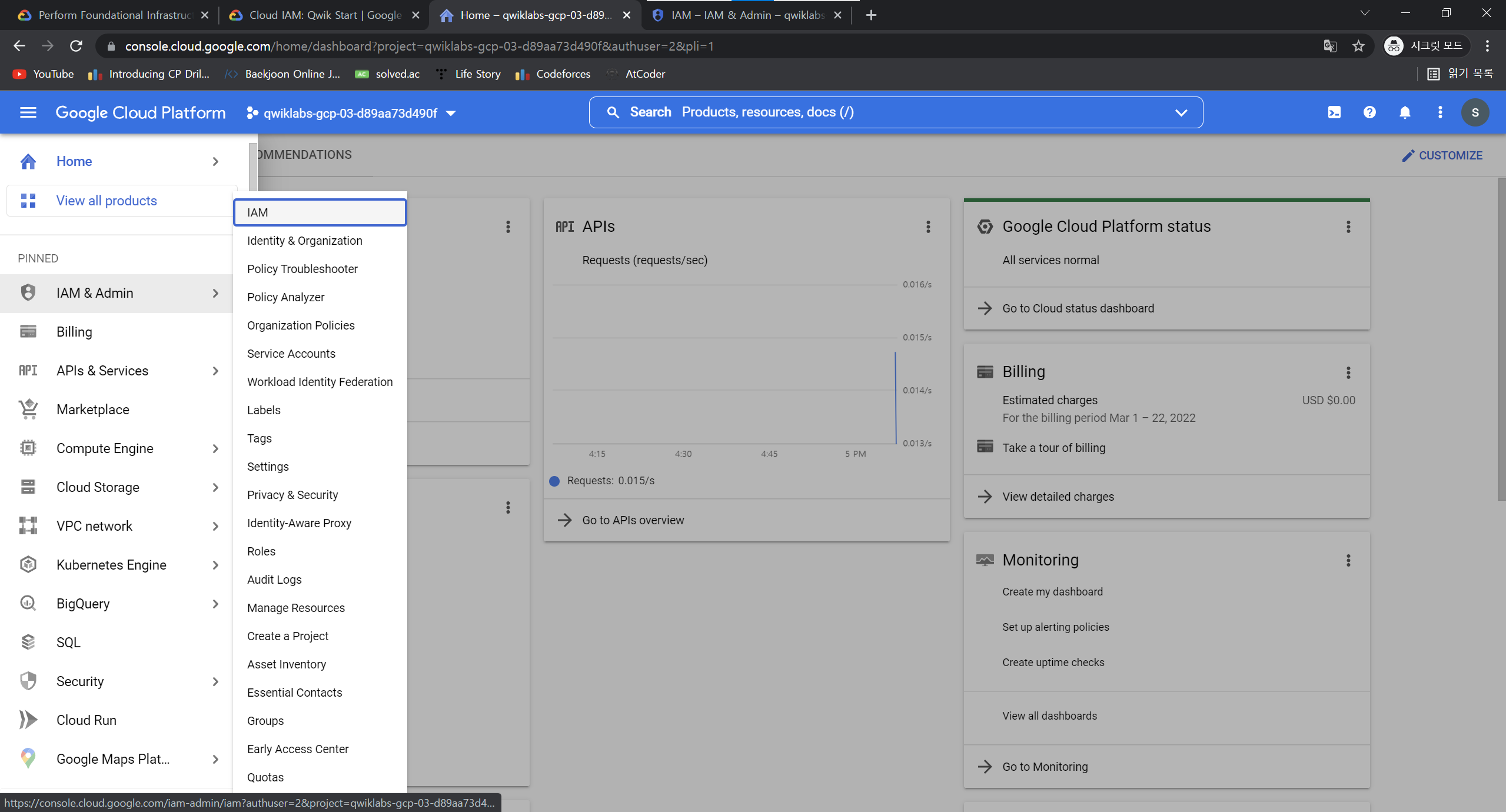This screenshot has height=812, width=1506.
Task: Open the help question mark icon
Action: pyautogui.click(x=1369, y=112)
